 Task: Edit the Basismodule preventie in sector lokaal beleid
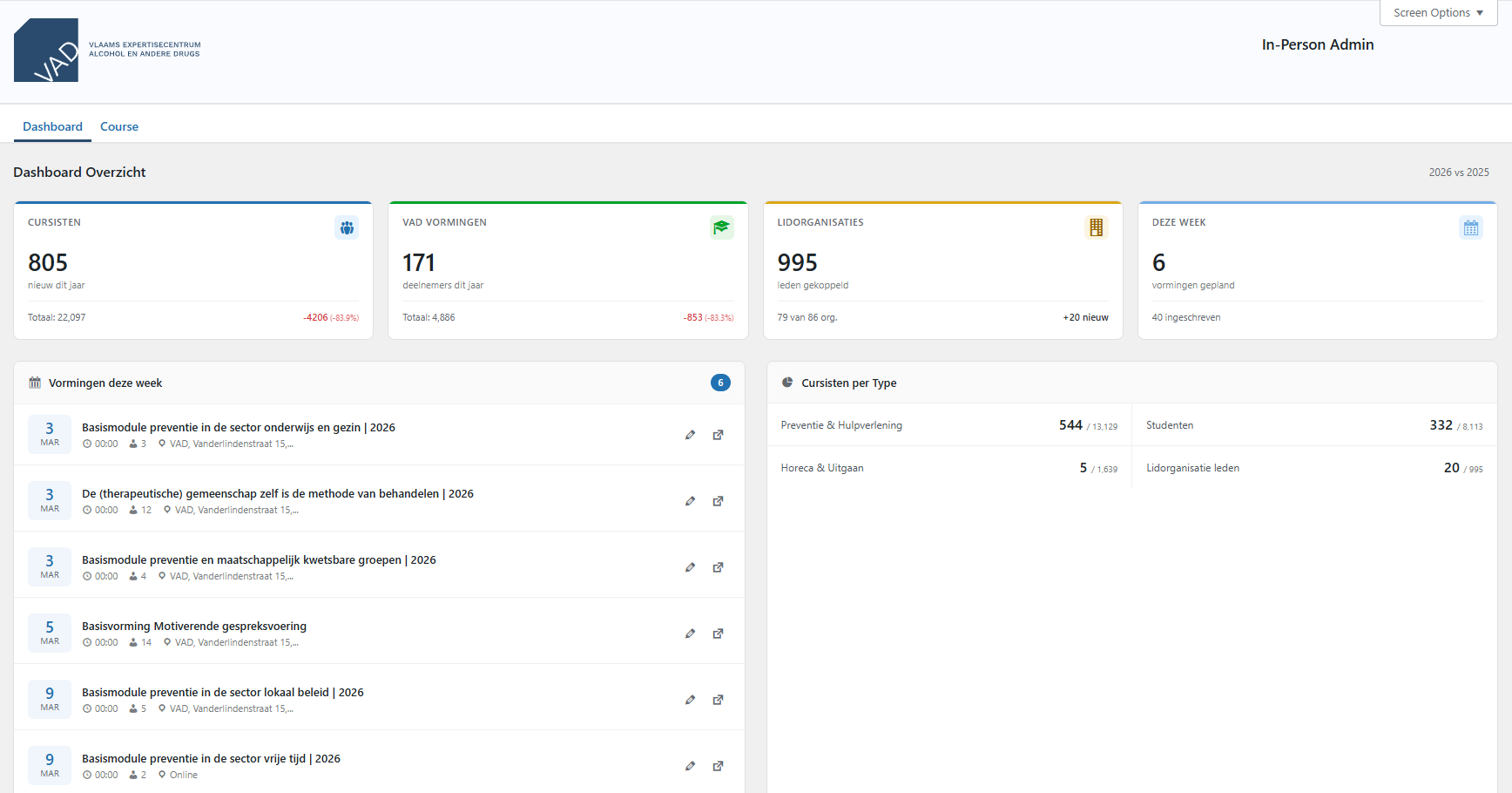click(690, 700)
